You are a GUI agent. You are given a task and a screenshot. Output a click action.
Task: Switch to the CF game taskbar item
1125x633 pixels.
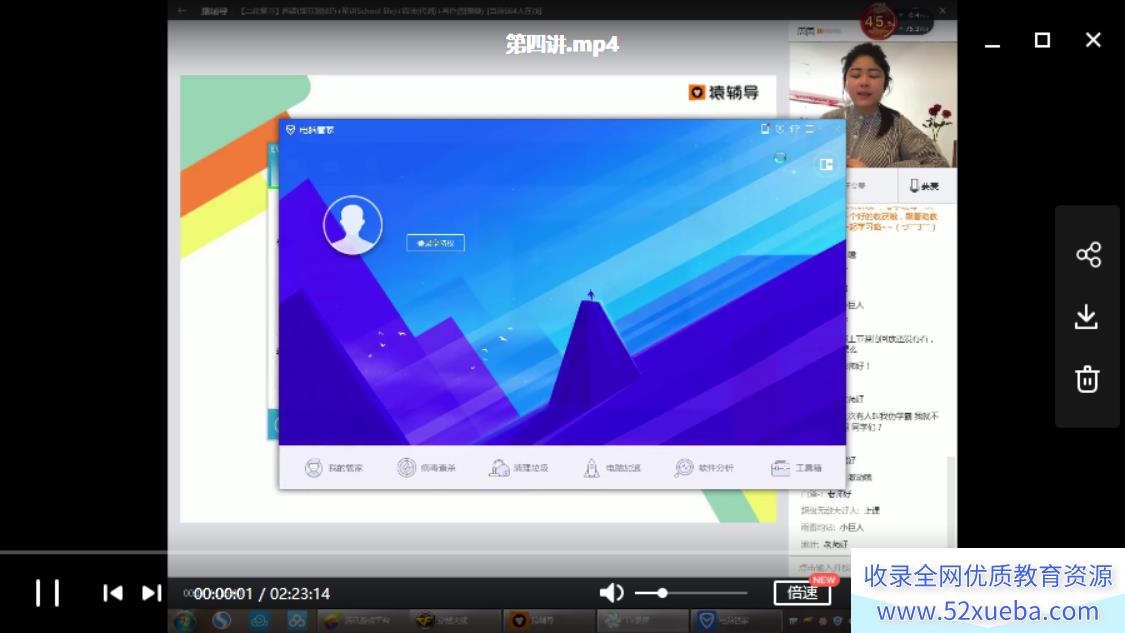pyautogui.click(x=456, y=620)
